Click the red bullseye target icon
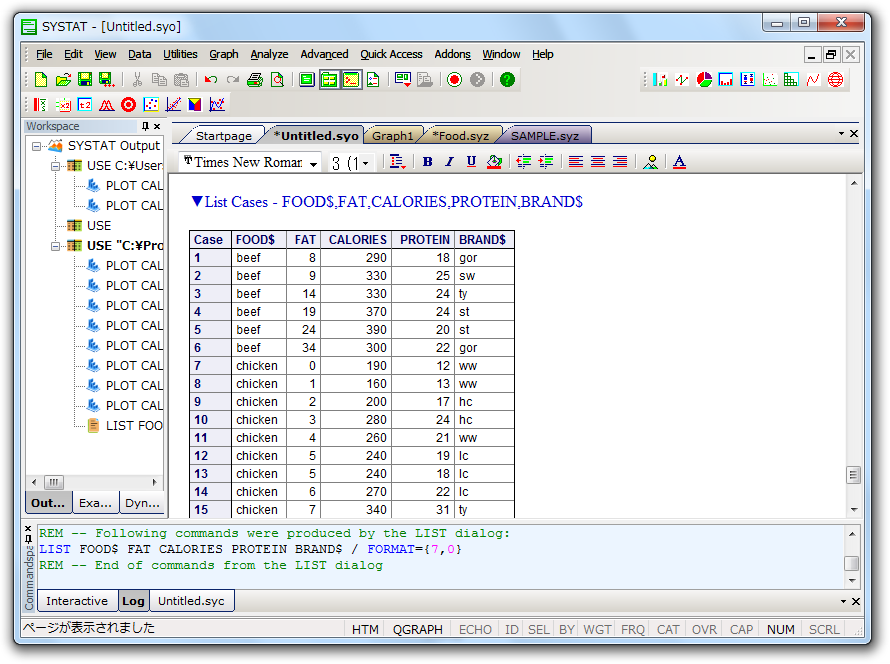890x664 pixels. point(129,104)
